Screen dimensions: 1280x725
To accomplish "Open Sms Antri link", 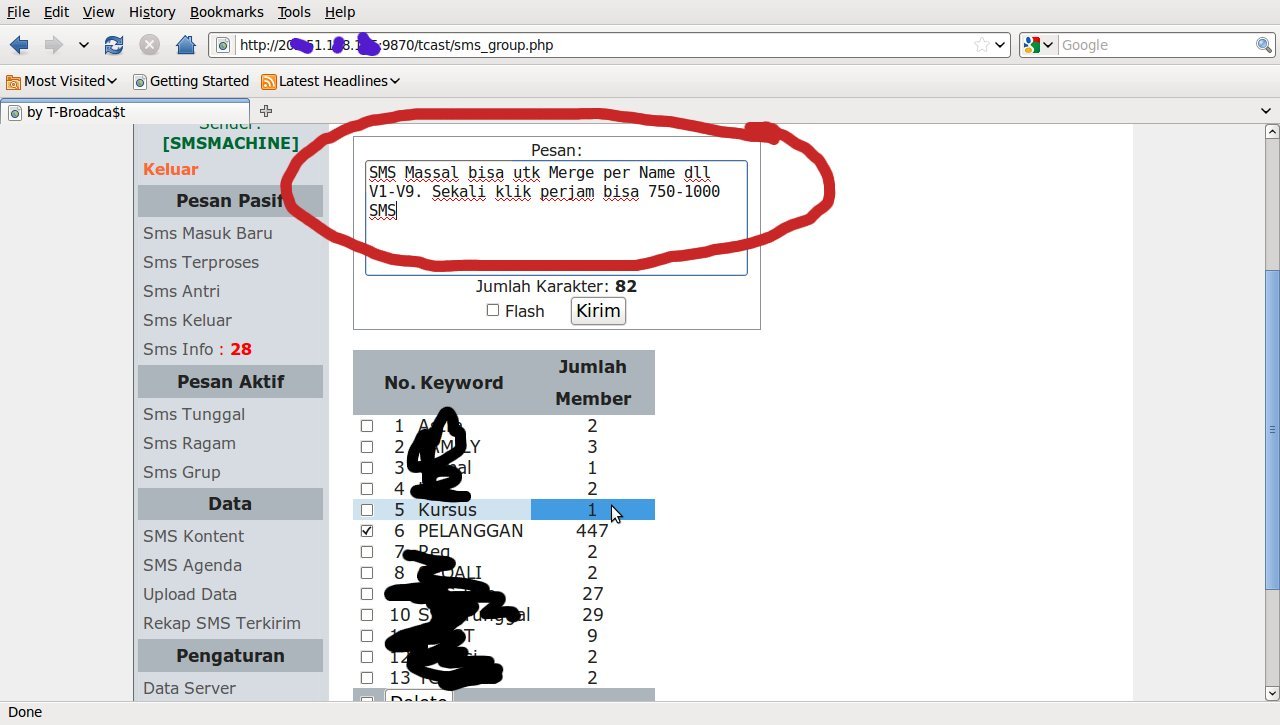I will coord(182,291).
